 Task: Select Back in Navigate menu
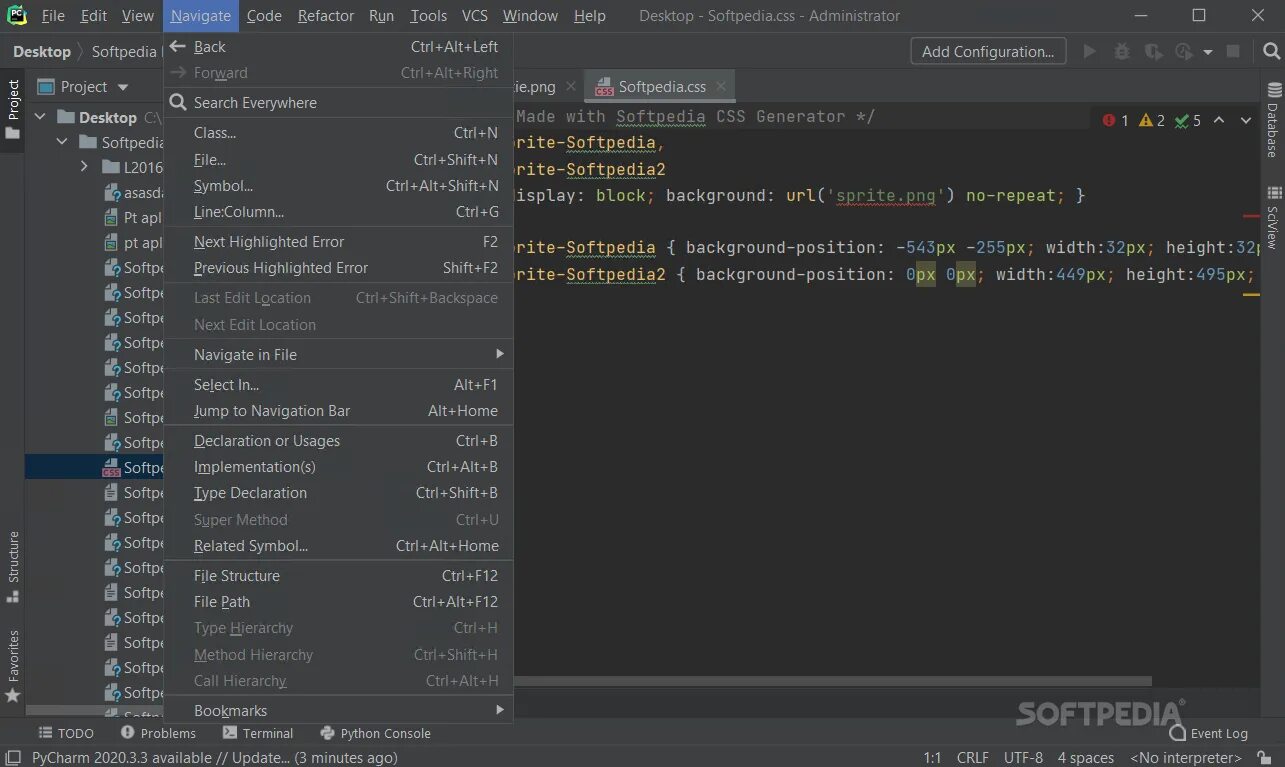point(338,46)
